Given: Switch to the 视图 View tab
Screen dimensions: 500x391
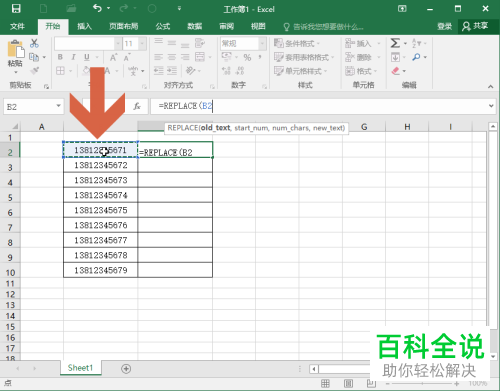Looking at the screenshot, I should coord(258,26).
